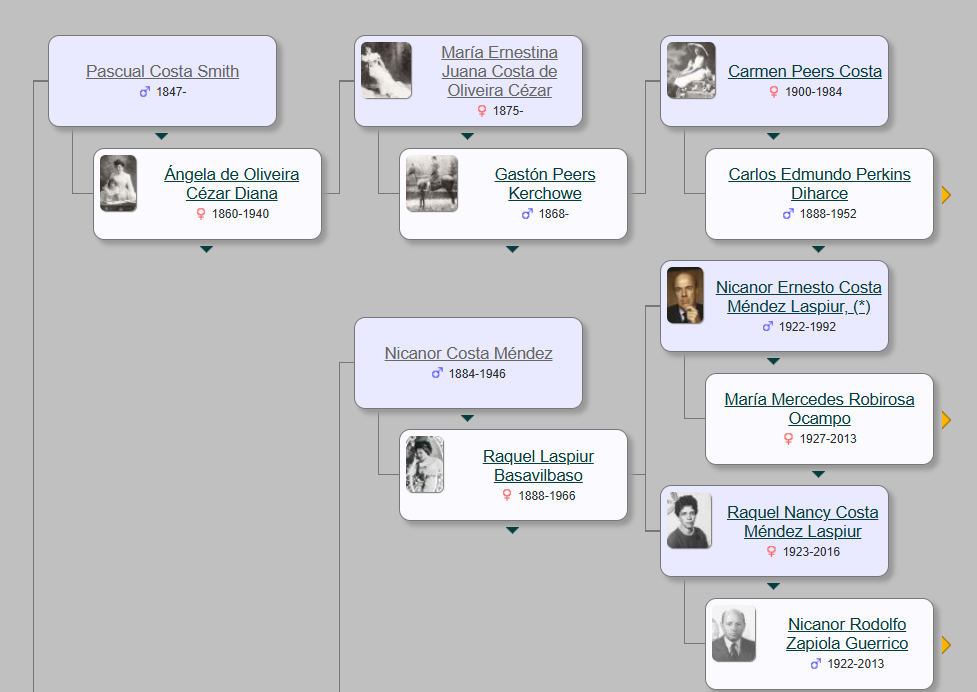Click Raquel Laspiur Basavilbaso's portrait thumbnail
Viewport: 977px width, 692px height.
point(425,465)
